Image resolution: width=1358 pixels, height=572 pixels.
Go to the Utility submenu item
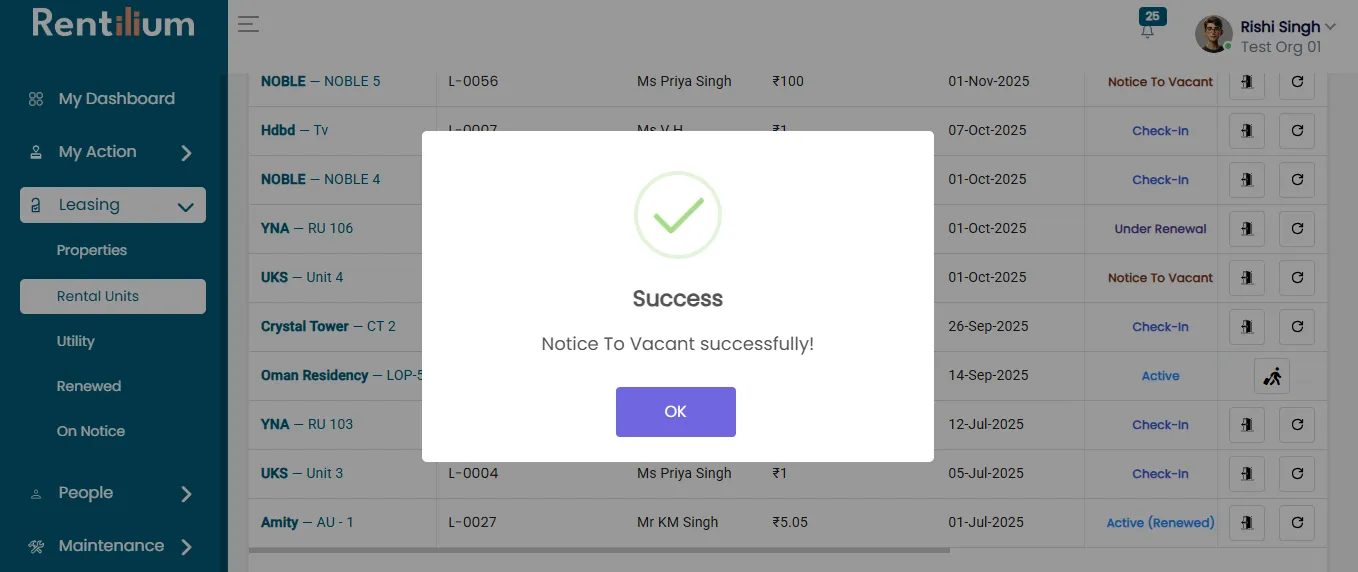[x=76, y=341]
